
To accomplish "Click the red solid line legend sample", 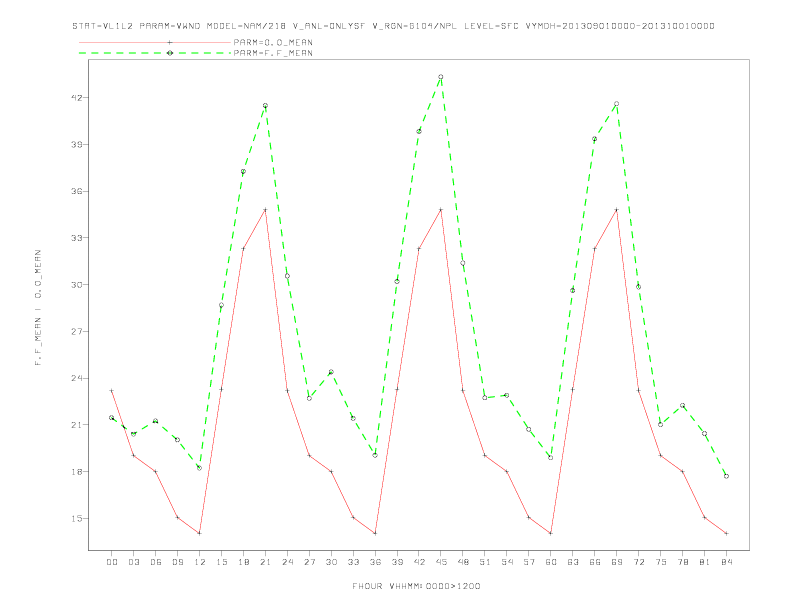I will 155,42.
